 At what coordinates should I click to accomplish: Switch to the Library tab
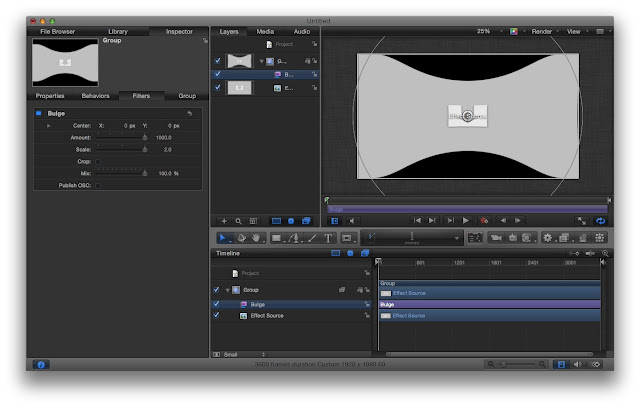click(118, 31)
